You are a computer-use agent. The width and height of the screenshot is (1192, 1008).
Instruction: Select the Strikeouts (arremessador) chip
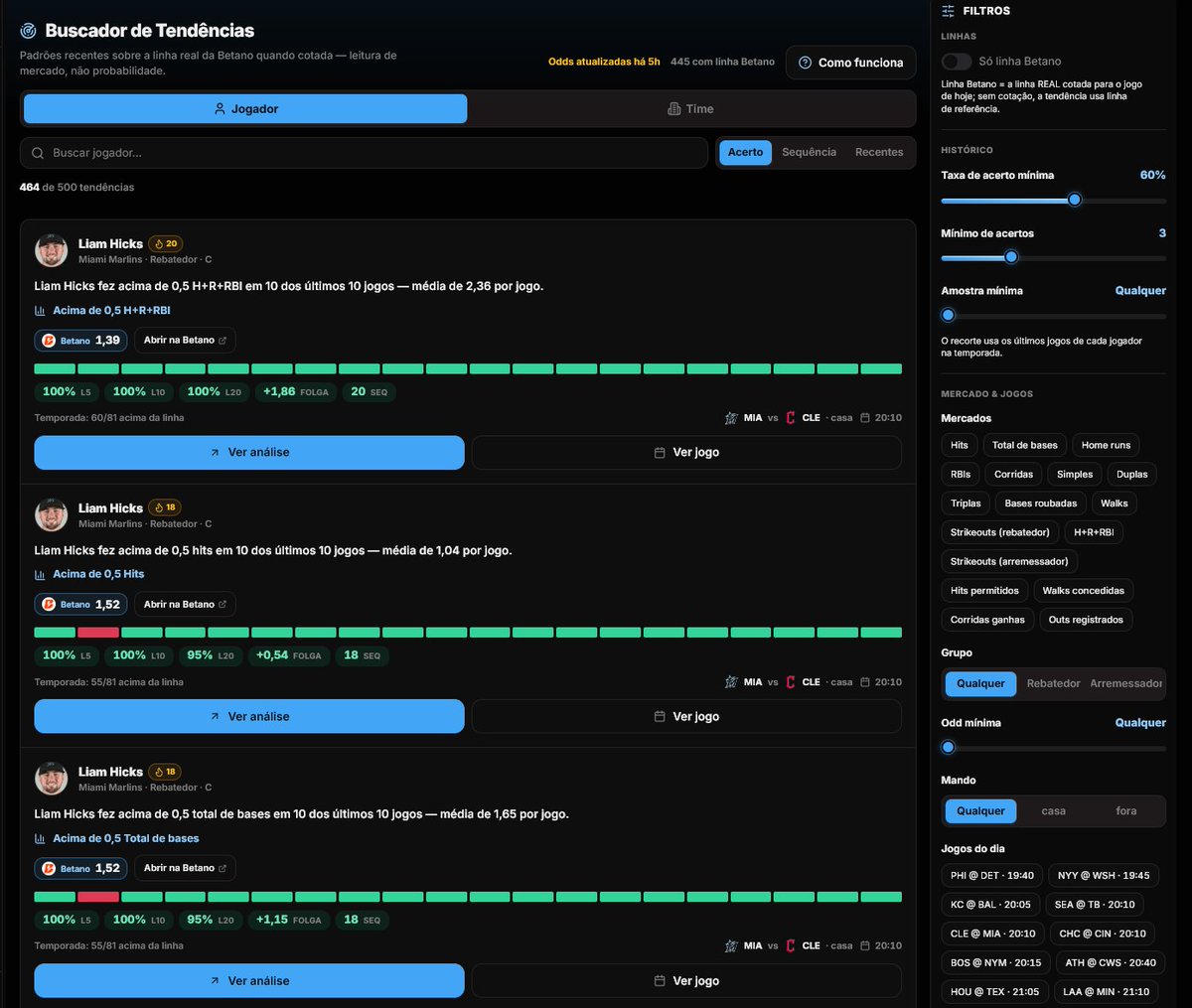(x=1009, y=562)
